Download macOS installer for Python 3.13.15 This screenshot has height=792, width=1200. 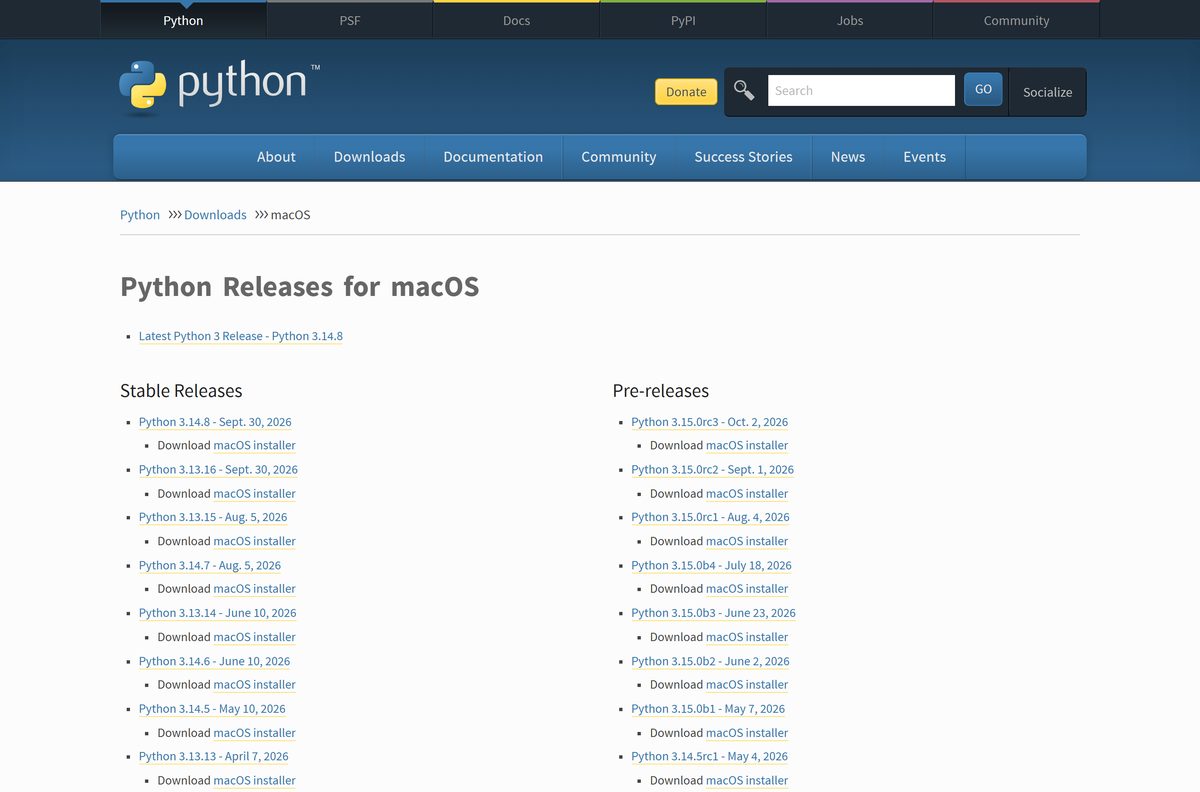(x=254, y=542)
